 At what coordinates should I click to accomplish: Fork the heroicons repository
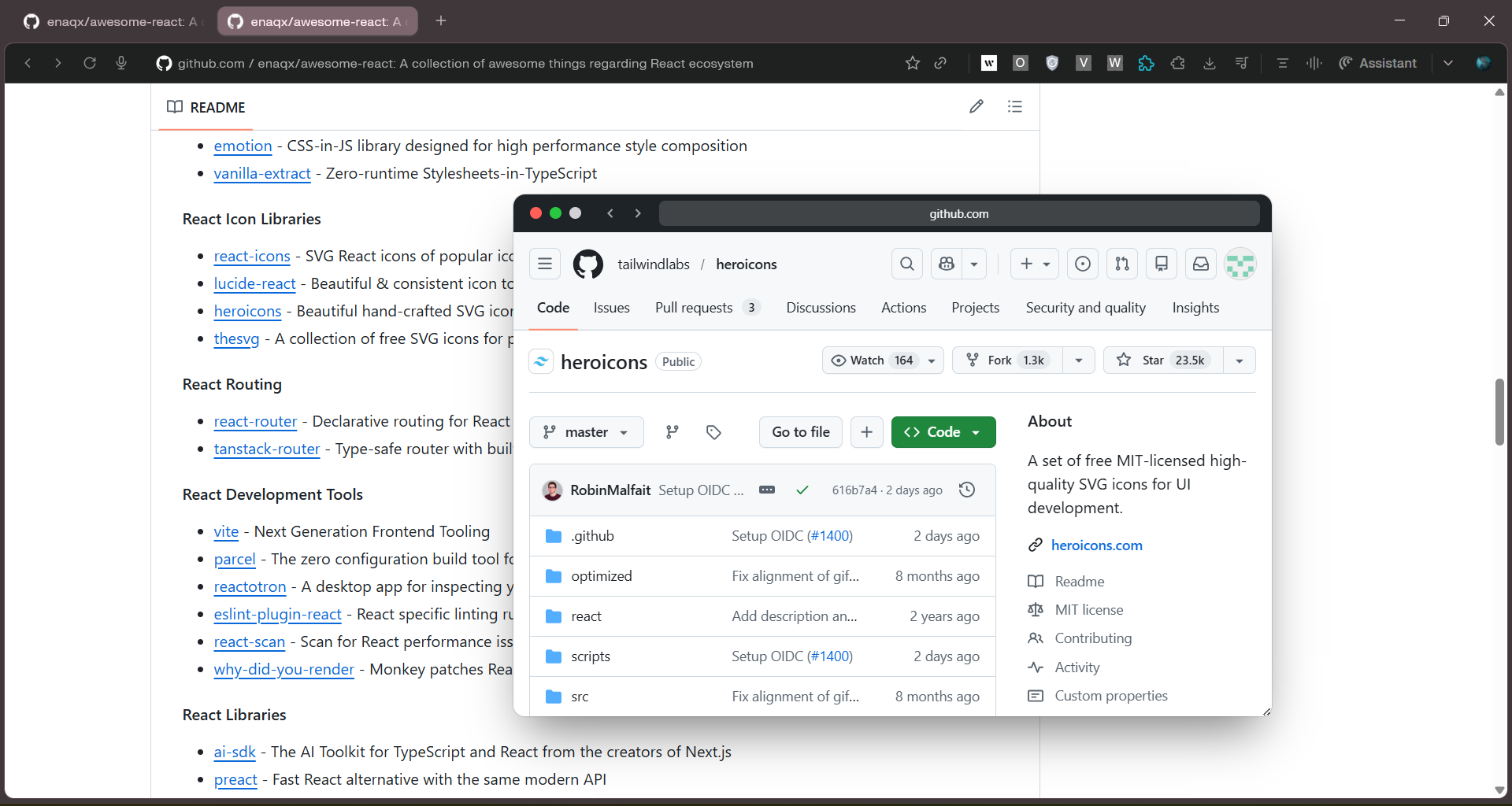[x=1007, y=360]
